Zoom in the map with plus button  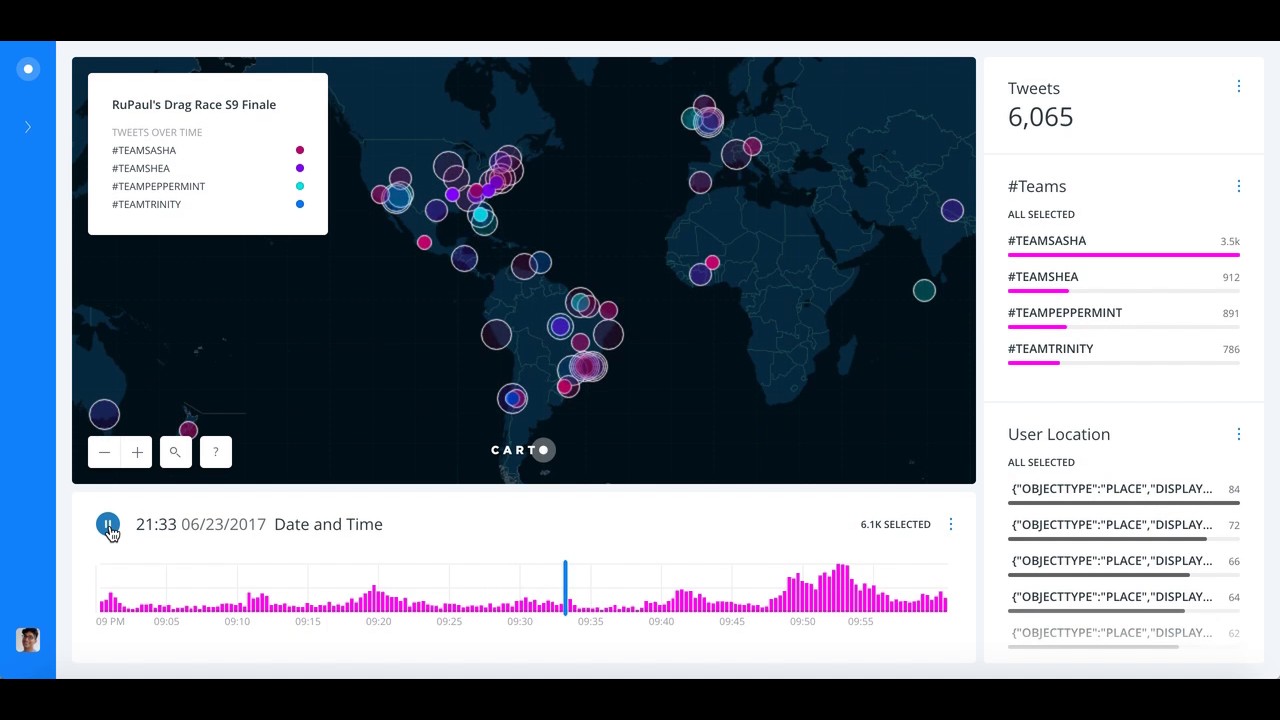pyautogui.click(x=137, y=452)
